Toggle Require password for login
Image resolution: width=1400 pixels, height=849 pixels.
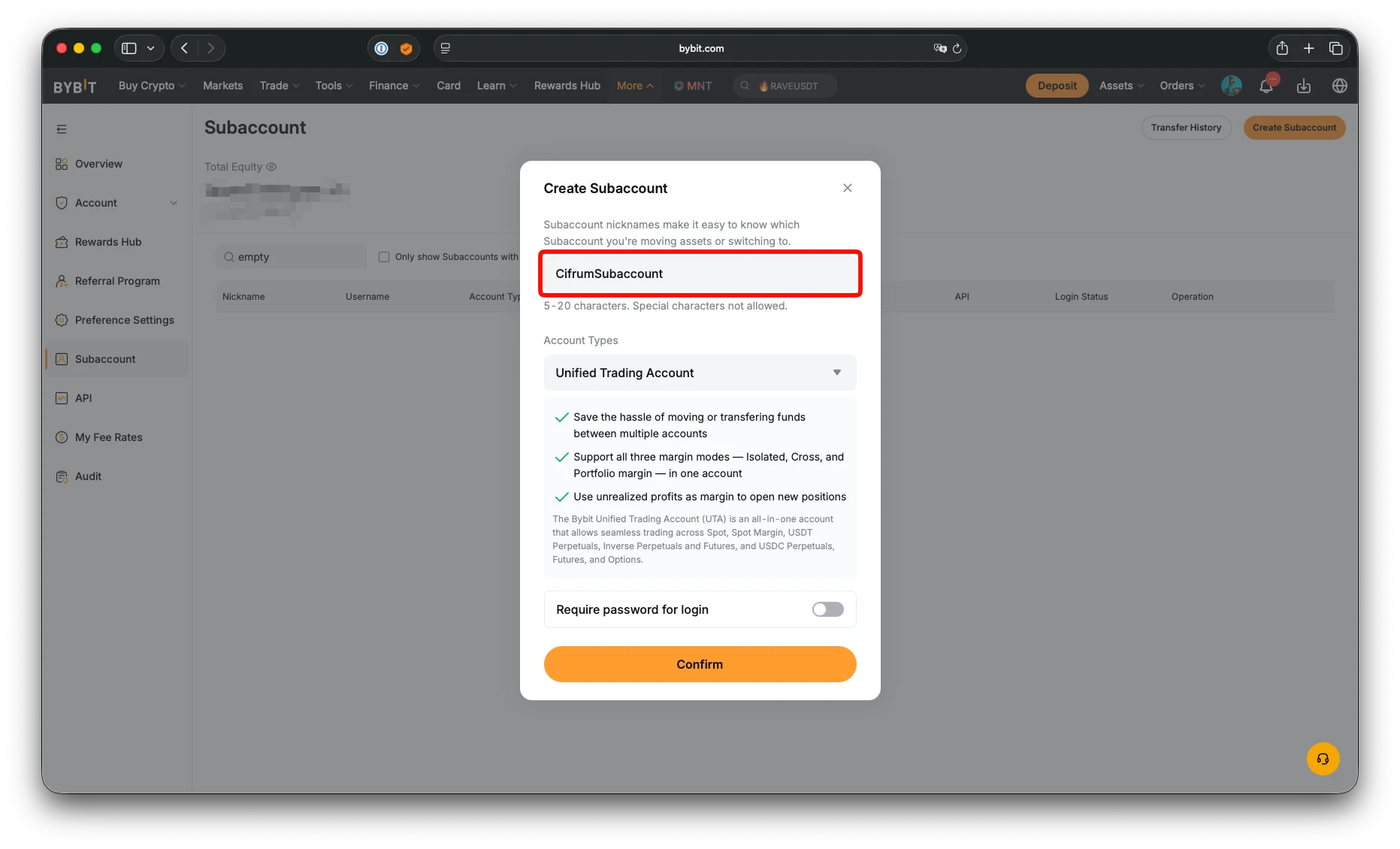click(x=827, y=609)
